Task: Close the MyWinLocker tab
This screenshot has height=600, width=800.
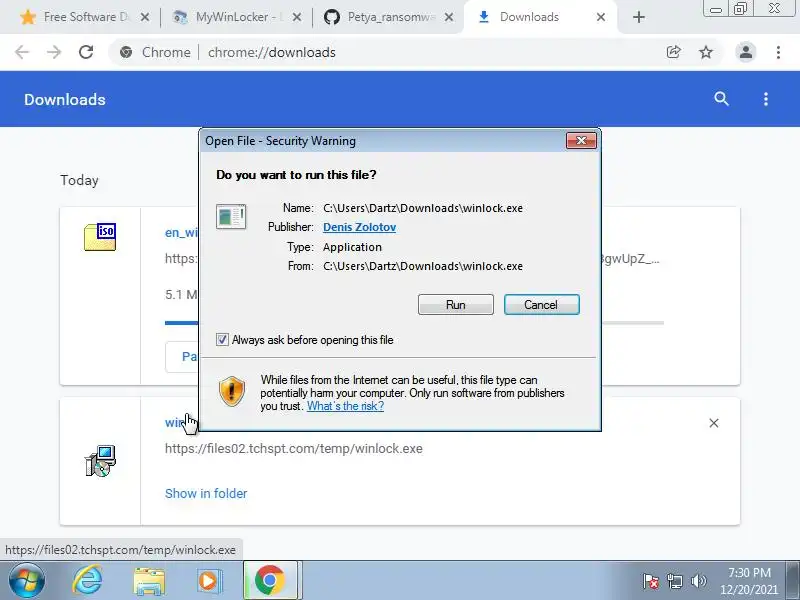Action: (297, 17)
